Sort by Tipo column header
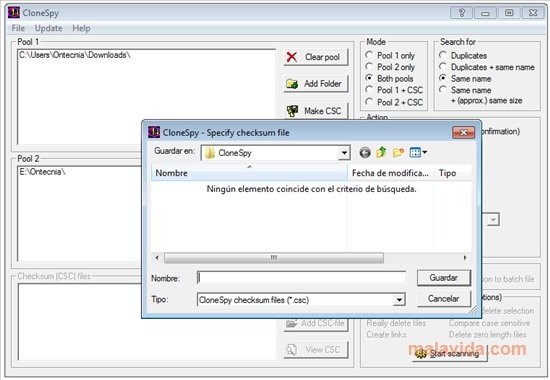550x380 pixels. coord(452,173)
